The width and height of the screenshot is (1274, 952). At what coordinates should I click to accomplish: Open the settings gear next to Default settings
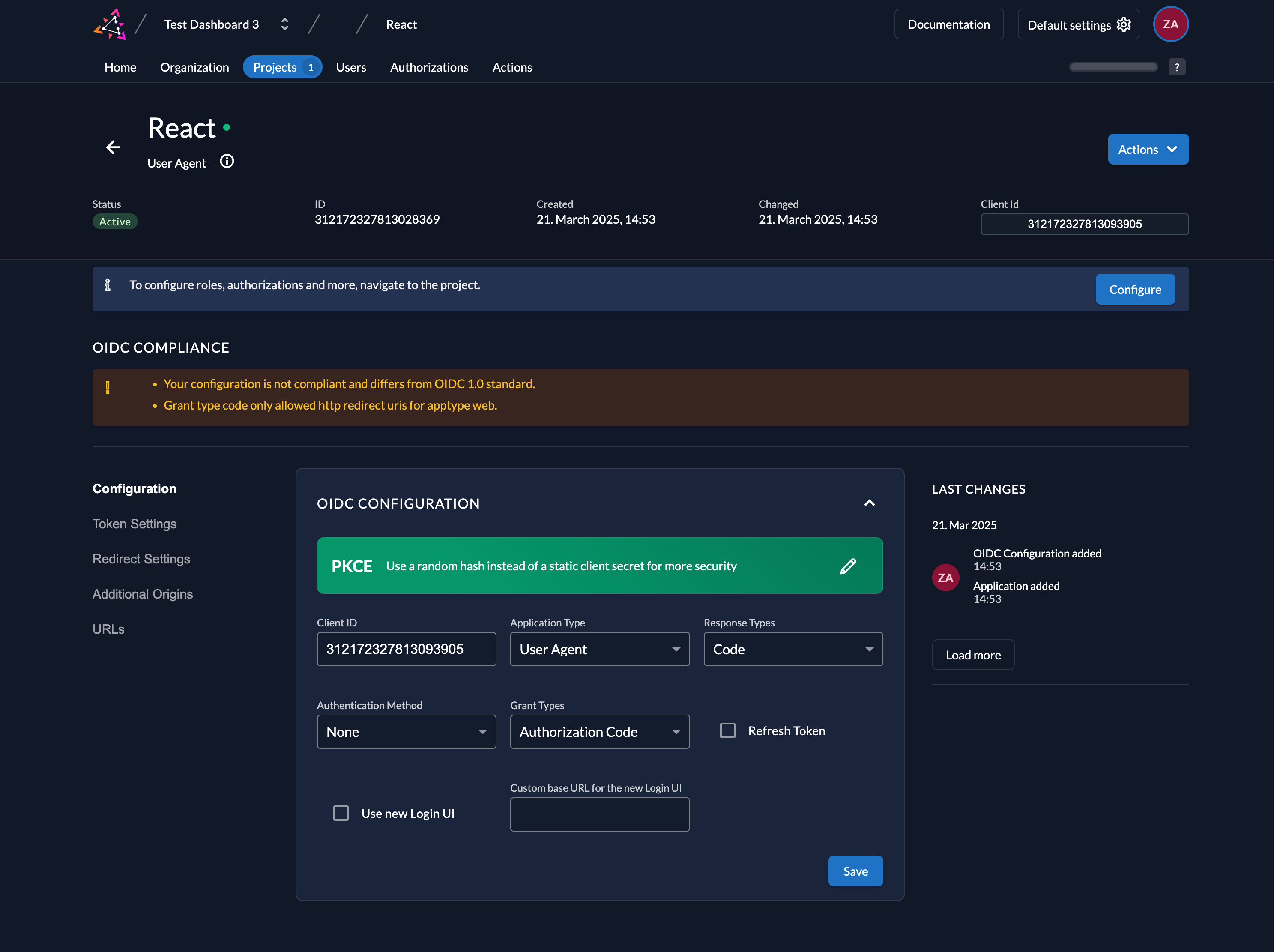tap(1124, 24)
